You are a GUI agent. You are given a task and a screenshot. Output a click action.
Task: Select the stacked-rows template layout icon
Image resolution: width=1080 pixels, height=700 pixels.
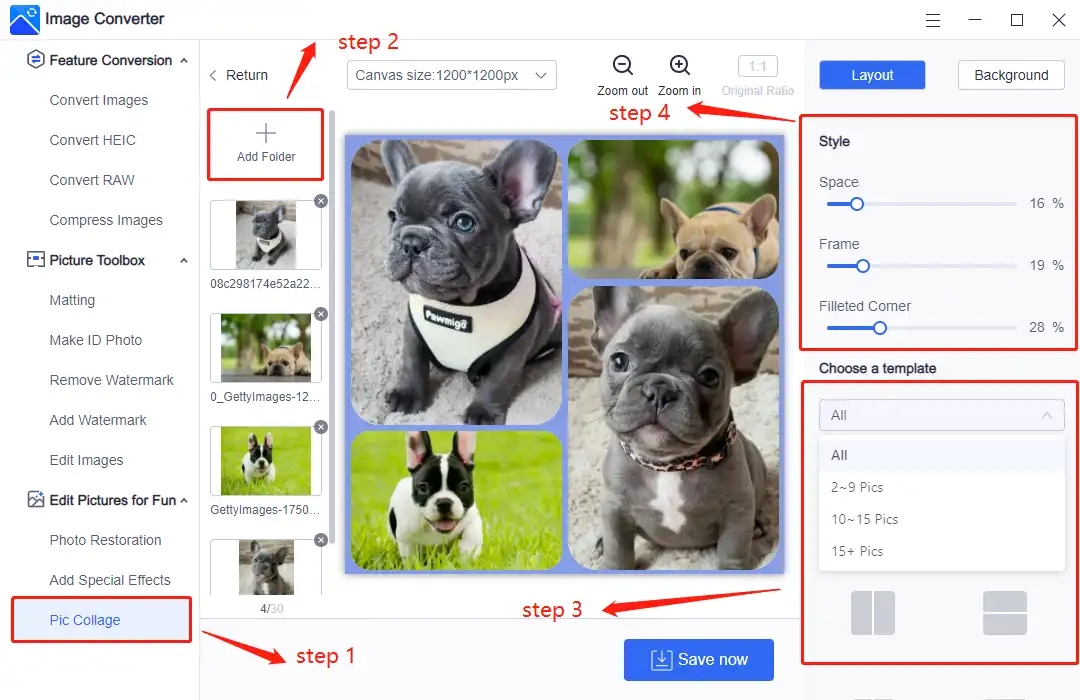click(x=1005, y=612)
